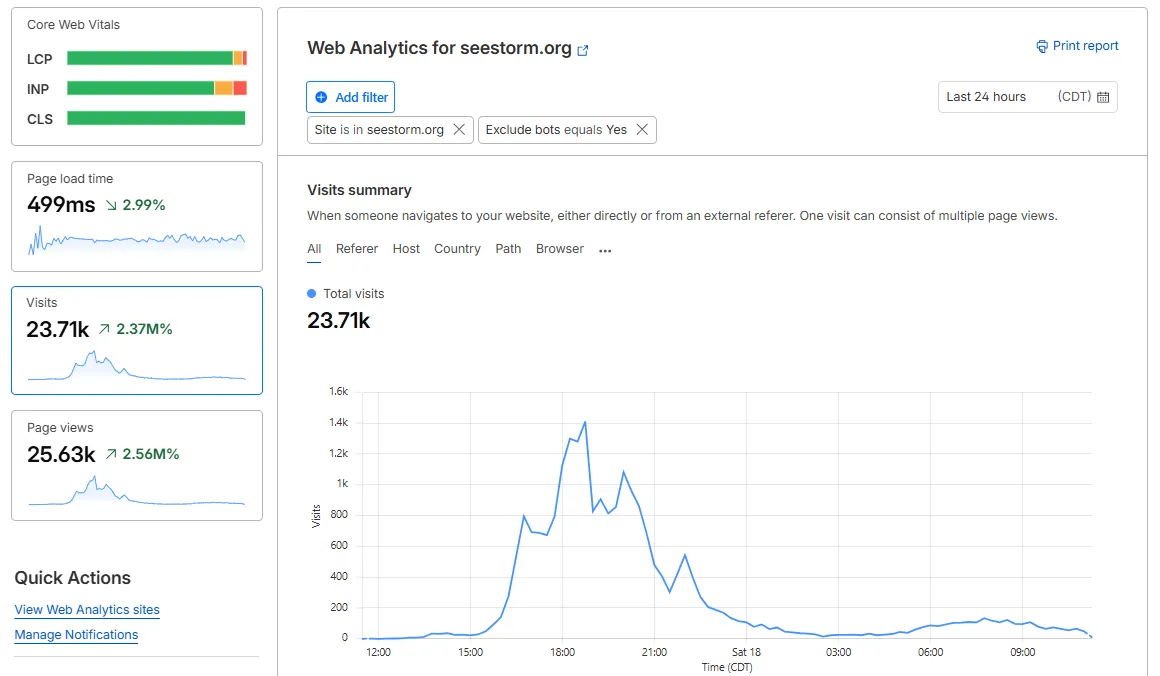Click the LCP Core Web Vitals bar
Screen dimensions: 1160x676
click(x=155, y=58)
